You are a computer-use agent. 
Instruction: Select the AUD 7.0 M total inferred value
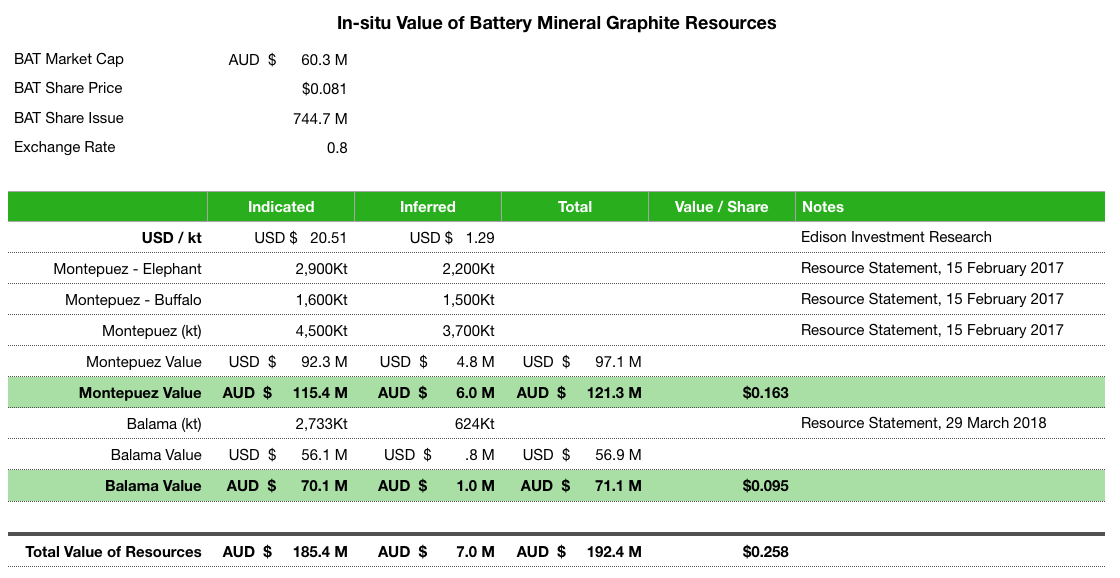(436, 552)
